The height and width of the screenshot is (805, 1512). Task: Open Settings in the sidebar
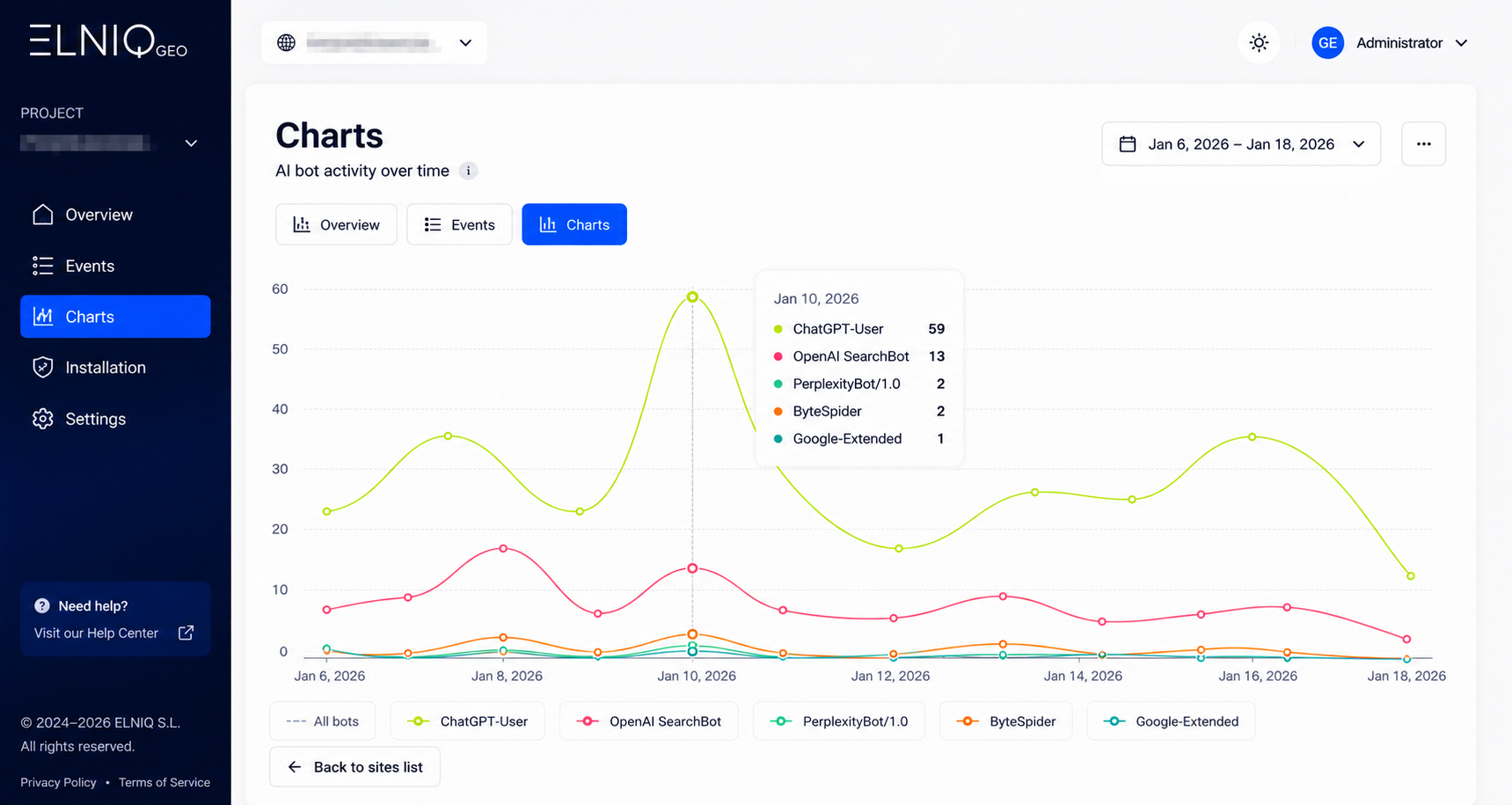click(115, 419)
